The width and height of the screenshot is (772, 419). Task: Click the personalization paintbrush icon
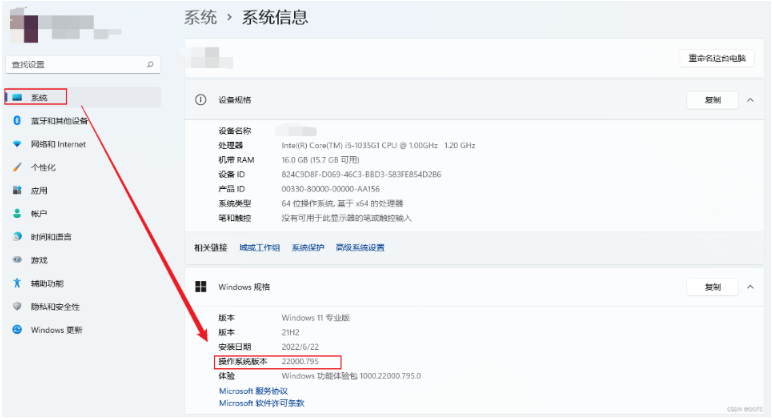(17, 167)
